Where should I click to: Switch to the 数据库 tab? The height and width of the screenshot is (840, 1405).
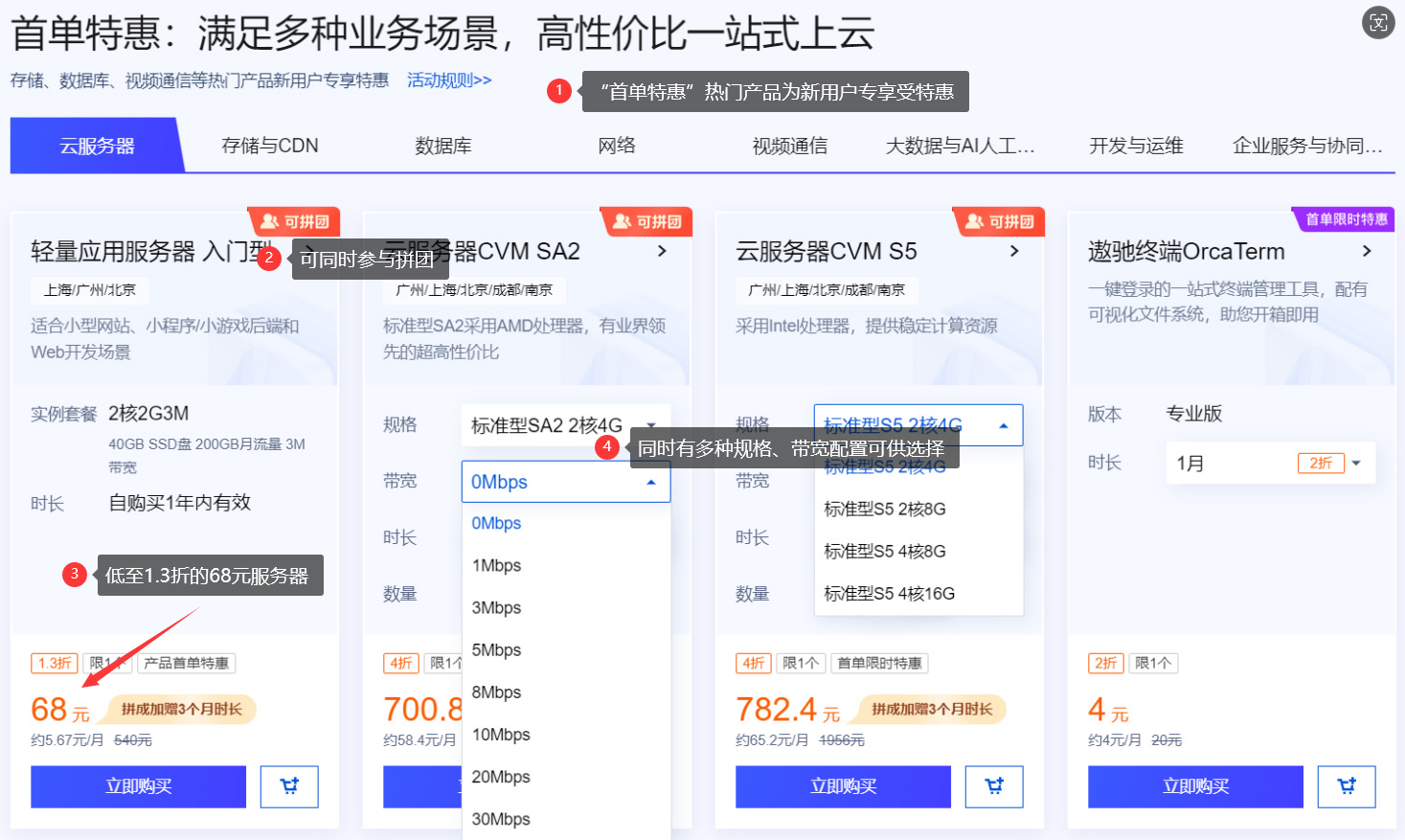[x=443, y=146]
